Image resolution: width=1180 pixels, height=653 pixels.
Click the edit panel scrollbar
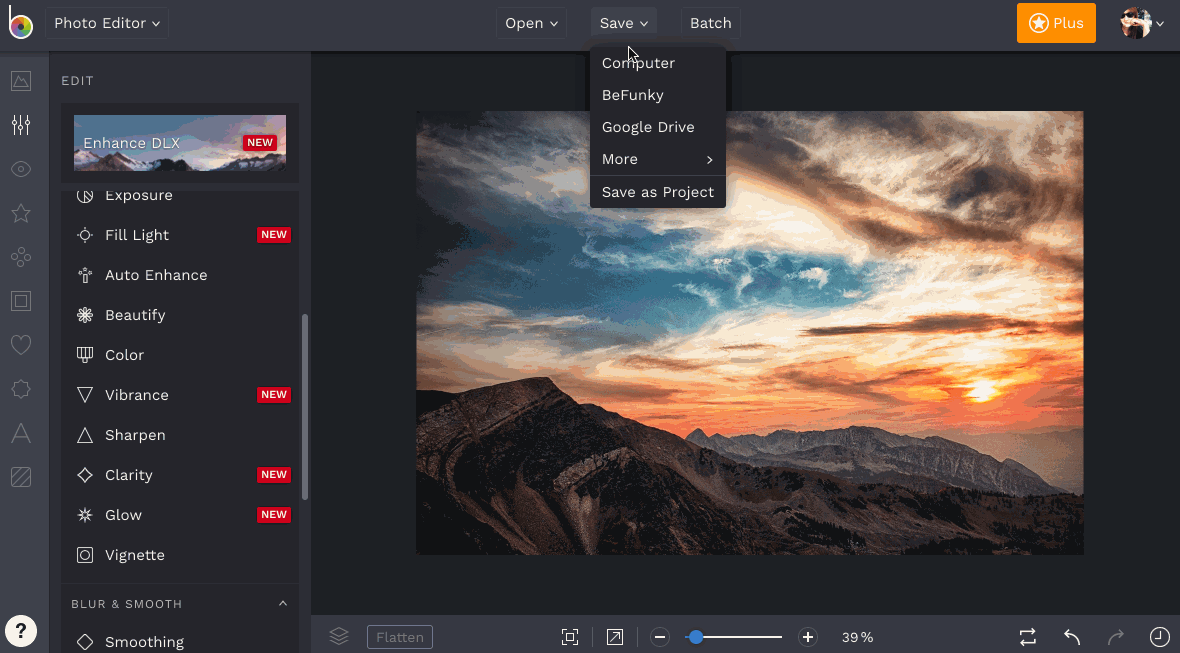coord(305,407)
